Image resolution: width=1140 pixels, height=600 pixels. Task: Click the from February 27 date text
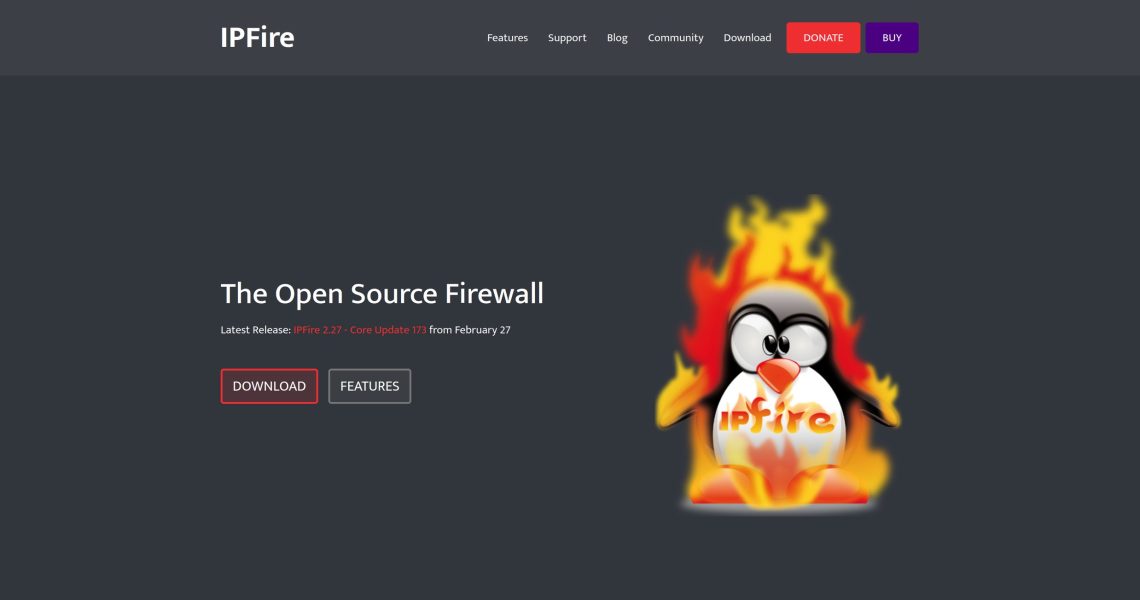(x=470, y=330)
